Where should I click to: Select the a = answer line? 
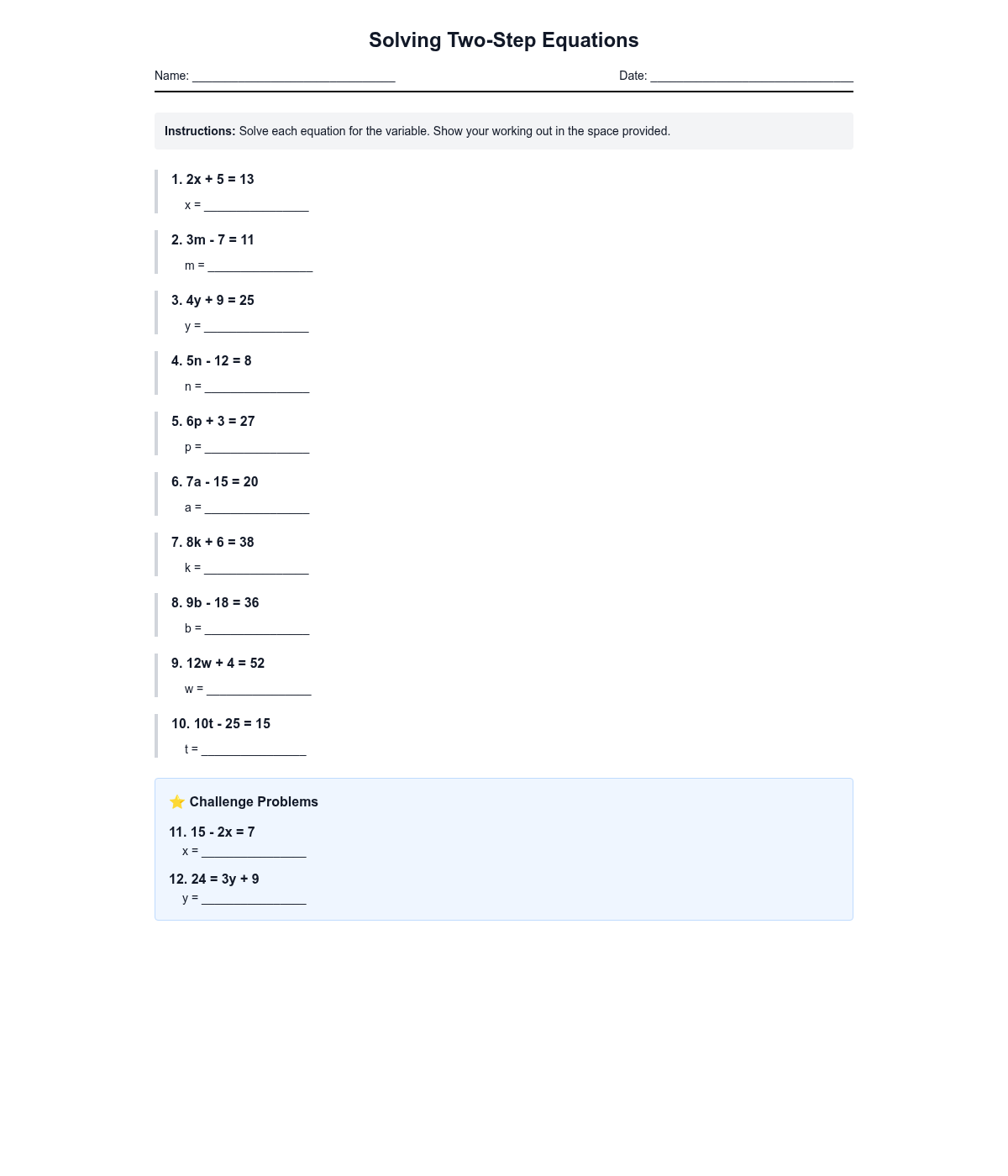tap(257, 507)
